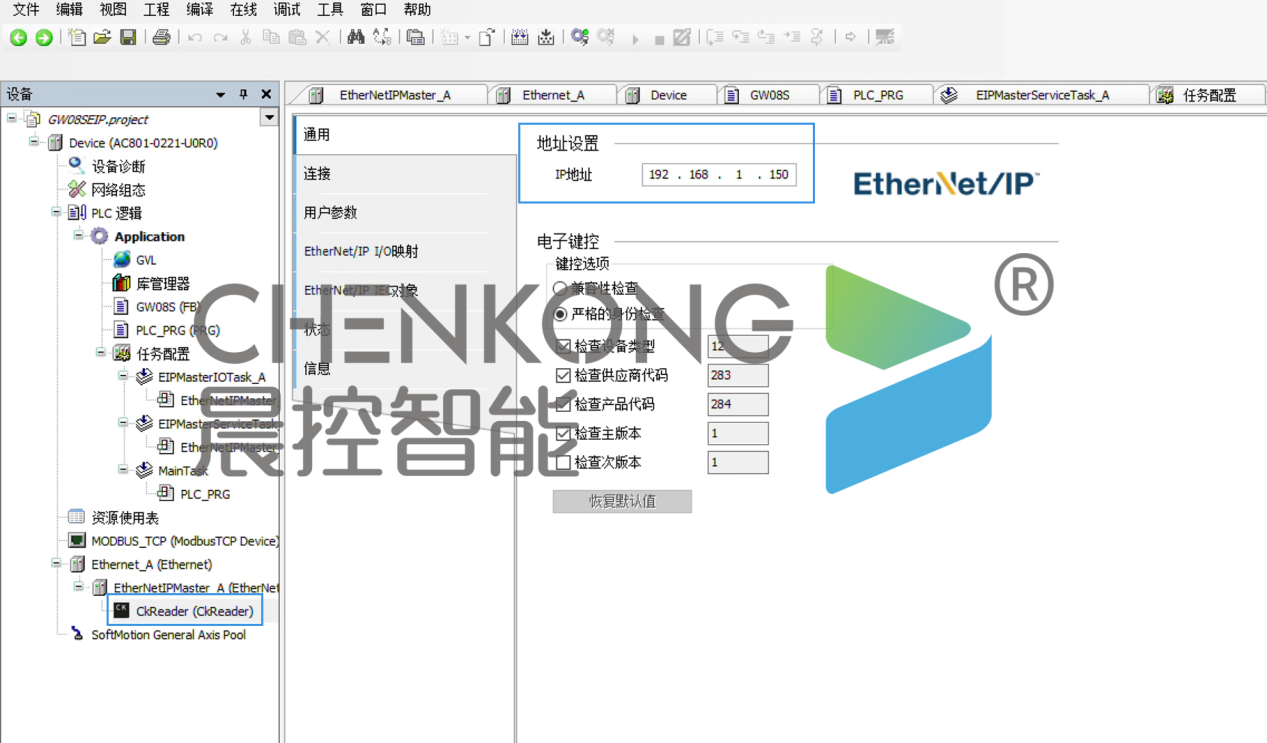1267x743 pixels.
Task: Click the scissors Cut icon
Action: click(245, 38)
